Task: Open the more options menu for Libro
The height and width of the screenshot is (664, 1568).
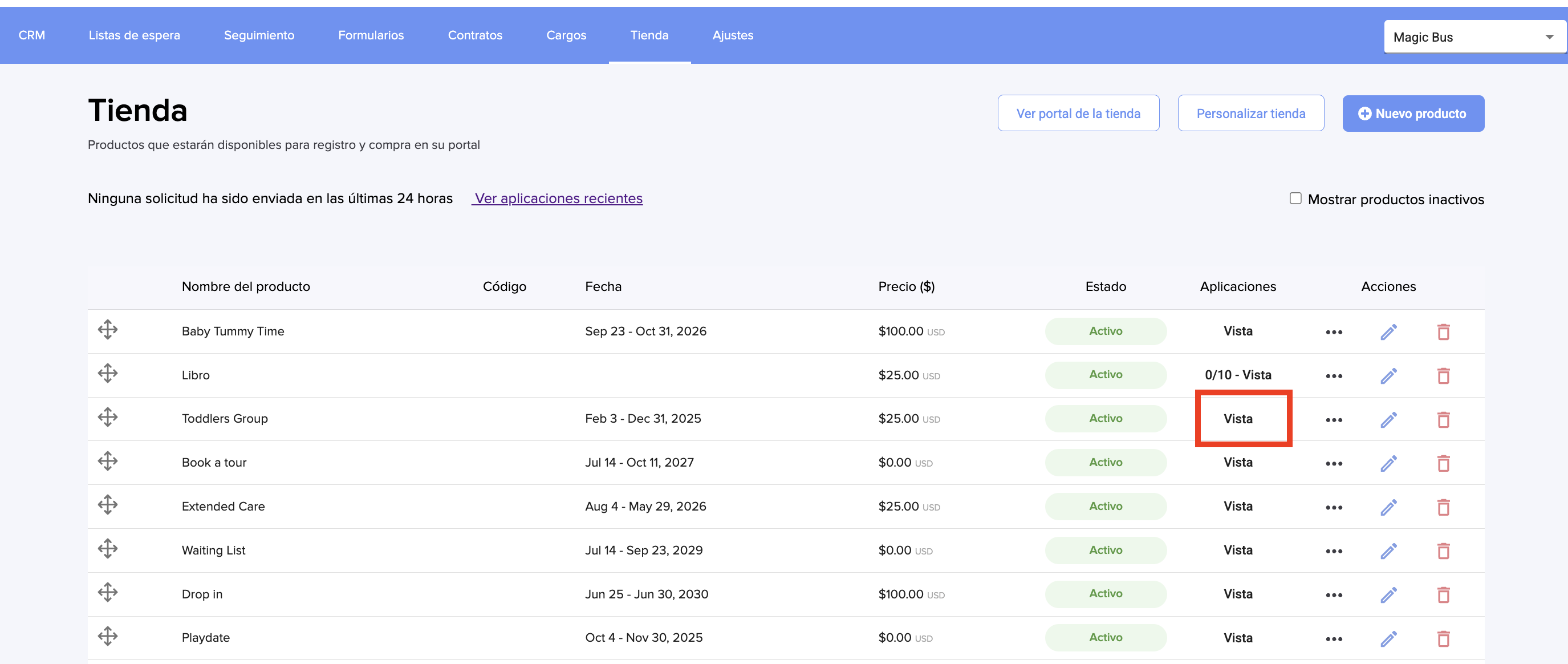Action: pos(1333,376)
